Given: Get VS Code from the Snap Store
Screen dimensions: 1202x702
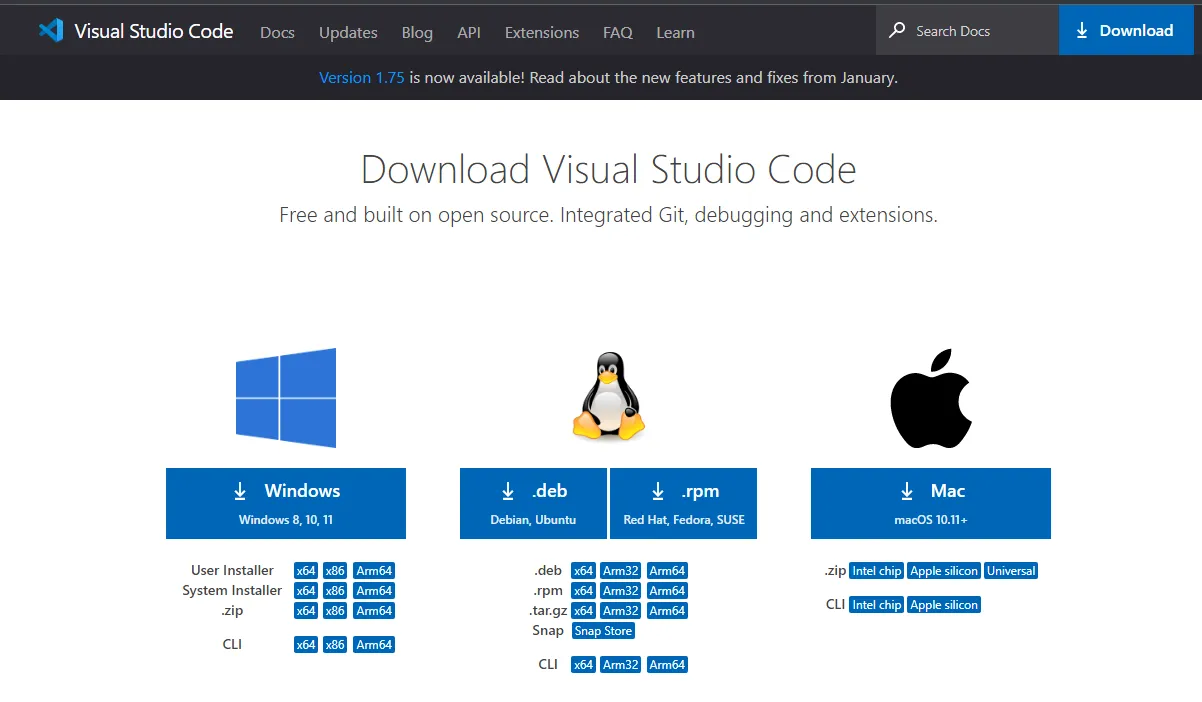Looking at the screenshot, I should pyautogui.click(x=603, y=631).
